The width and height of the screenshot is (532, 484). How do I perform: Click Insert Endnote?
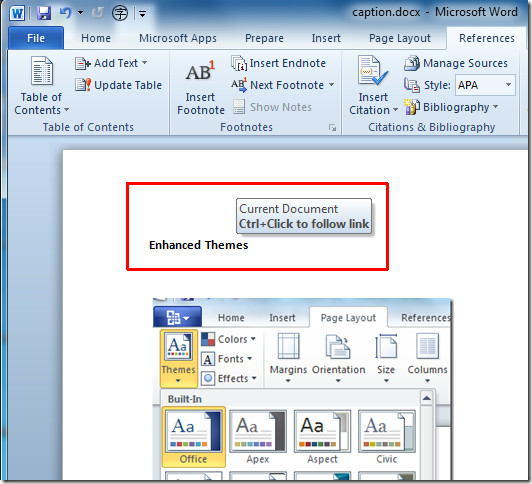coord(279,63)
